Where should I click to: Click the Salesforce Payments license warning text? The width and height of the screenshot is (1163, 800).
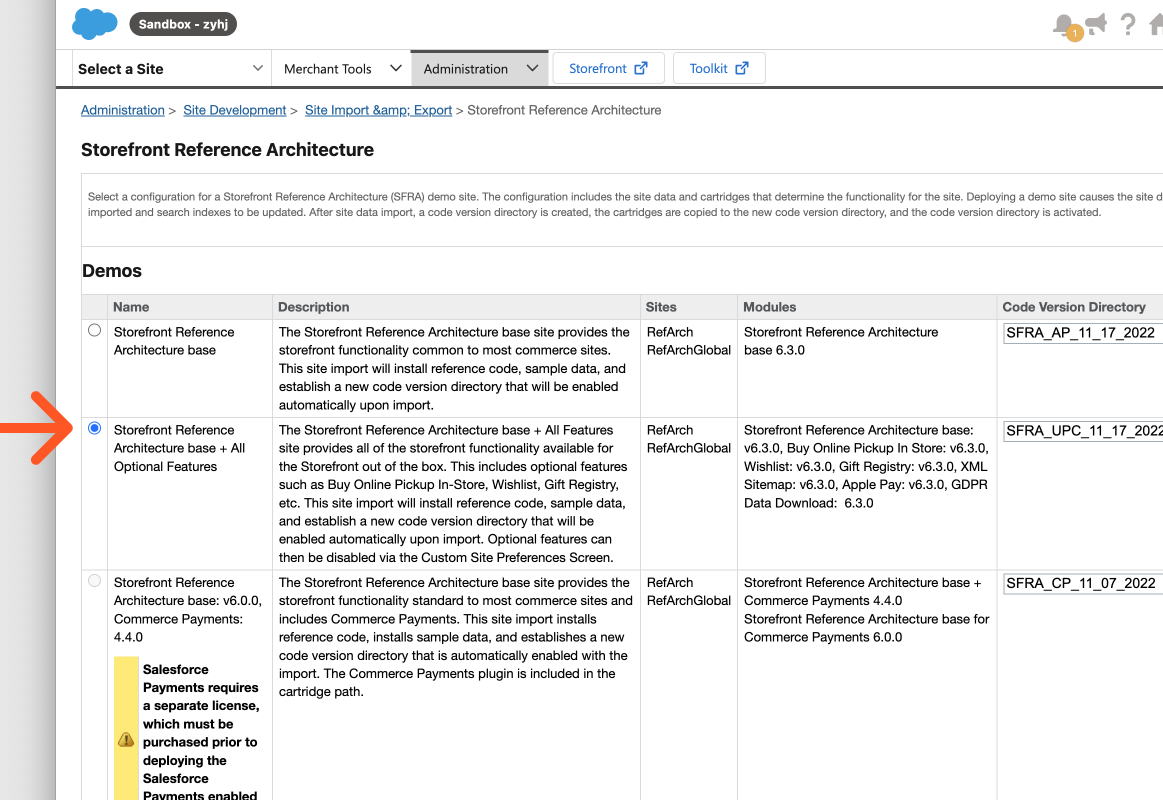coord(200,732)
